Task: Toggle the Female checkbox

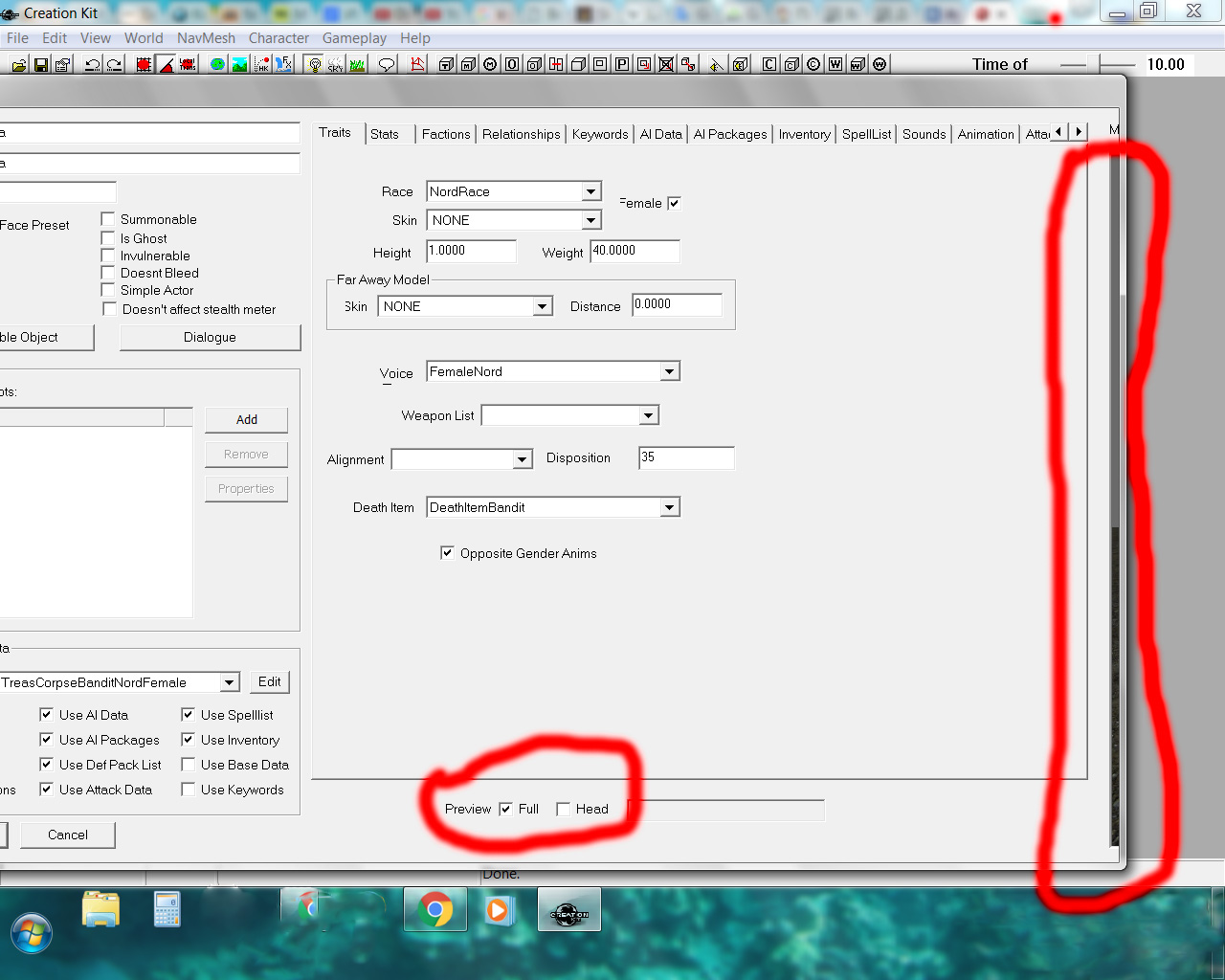Action: click(x=674, y=203)
